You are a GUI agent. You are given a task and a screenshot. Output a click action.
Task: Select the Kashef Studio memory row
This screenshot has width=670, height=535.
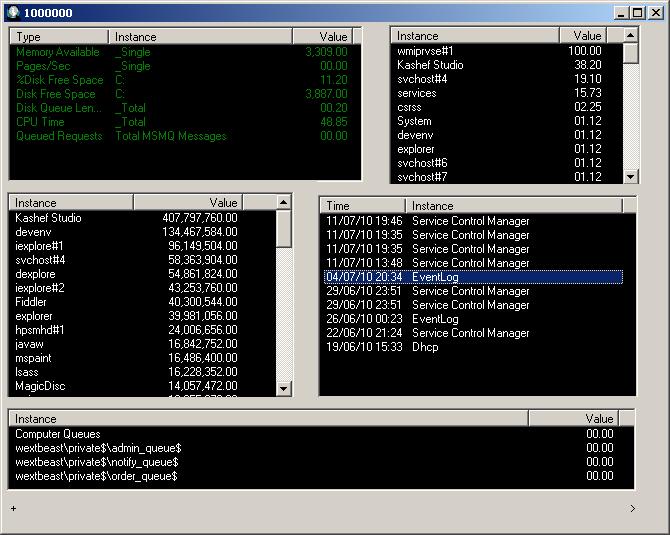tap(48, 218)
